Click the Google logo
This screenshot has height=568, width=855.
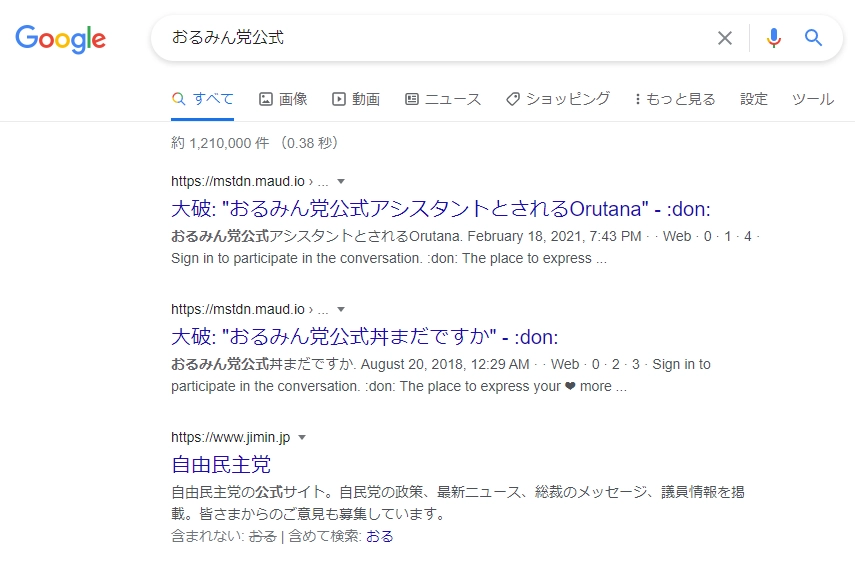(x=60, y=38)
